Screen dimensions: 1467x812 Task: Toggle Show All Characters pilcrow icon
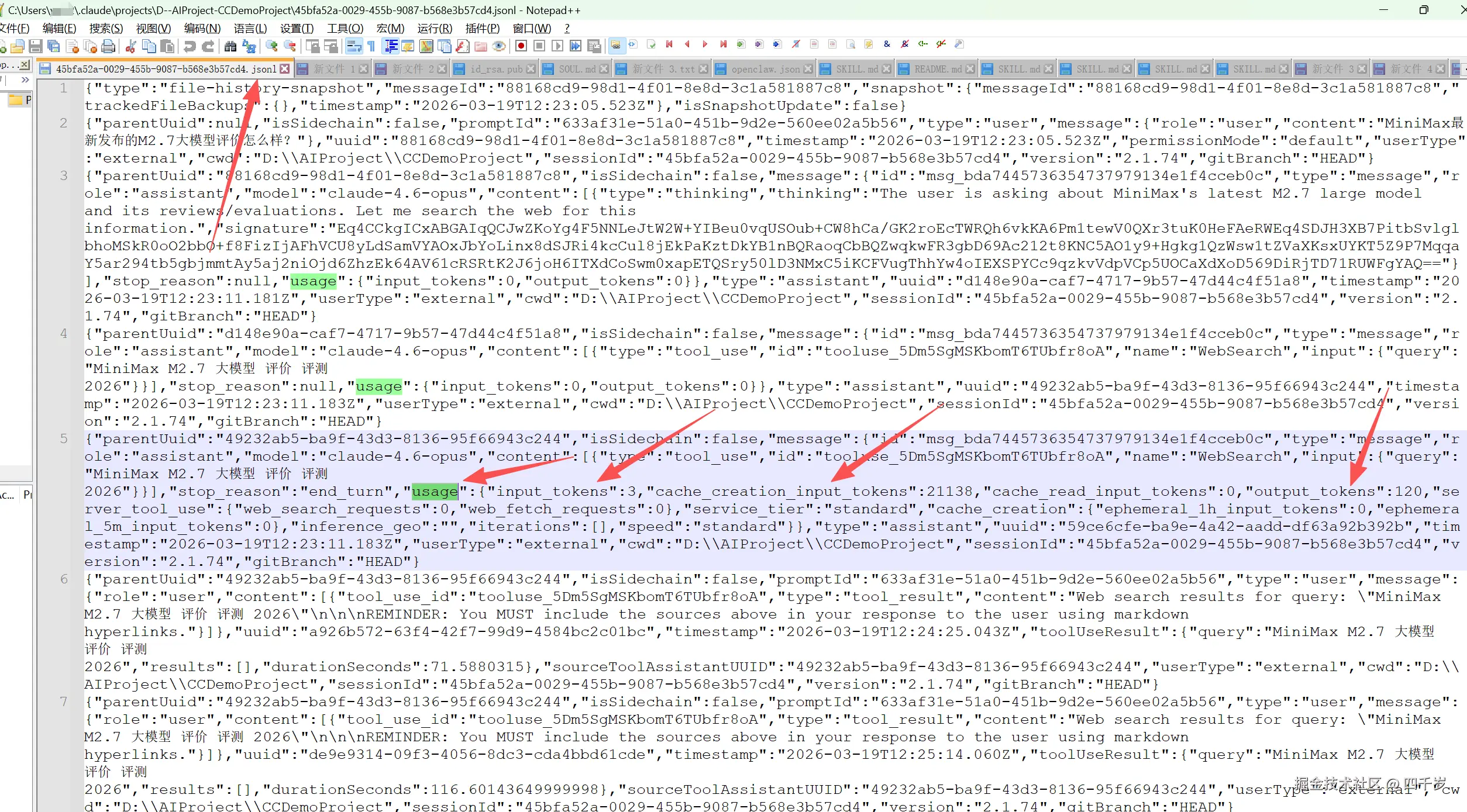point(371,46)
